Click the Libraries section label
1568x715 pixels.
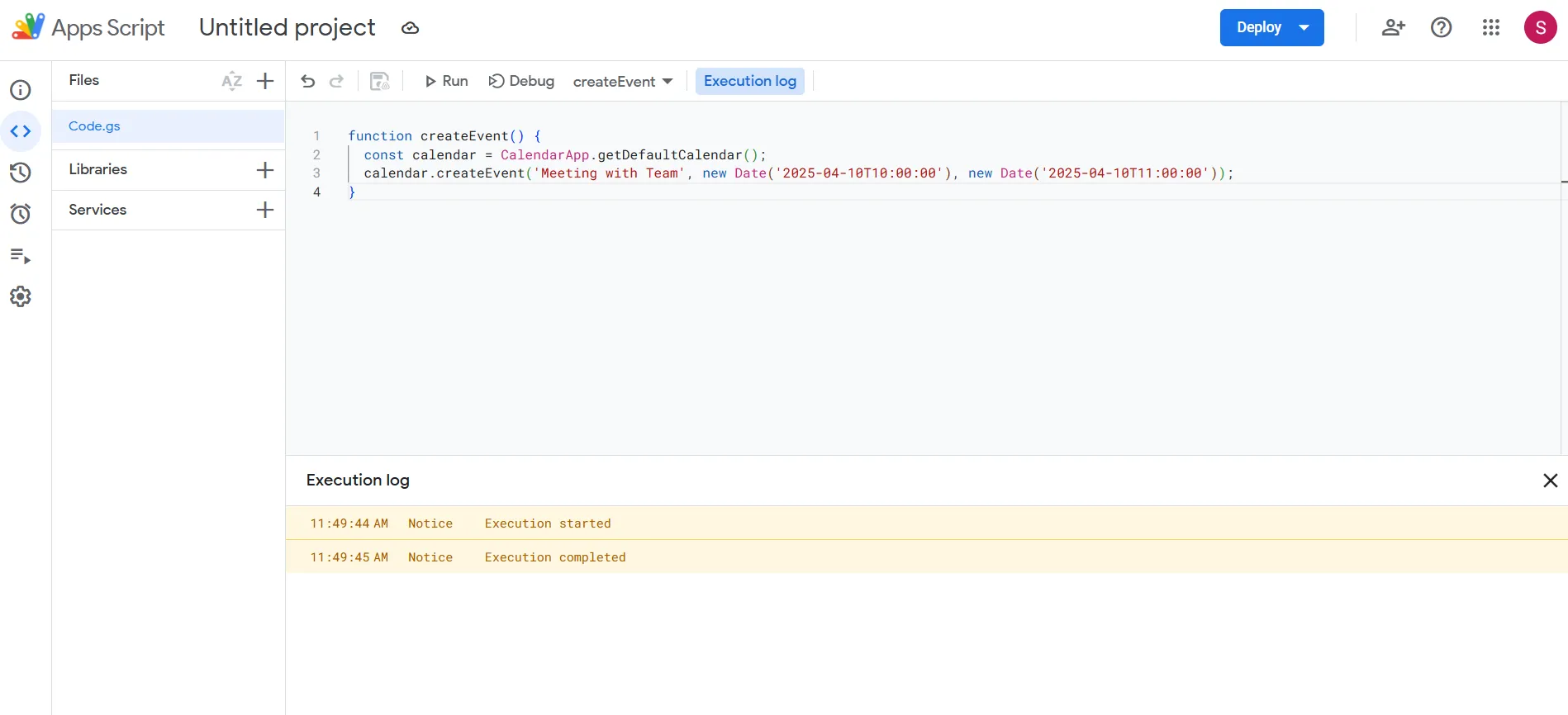pyautogui.click(x=98, y=169)
